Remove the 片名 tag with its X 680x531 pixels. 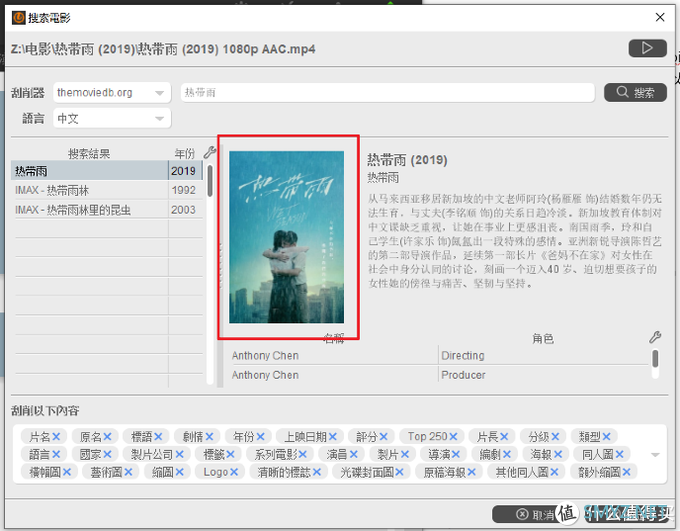56,436
